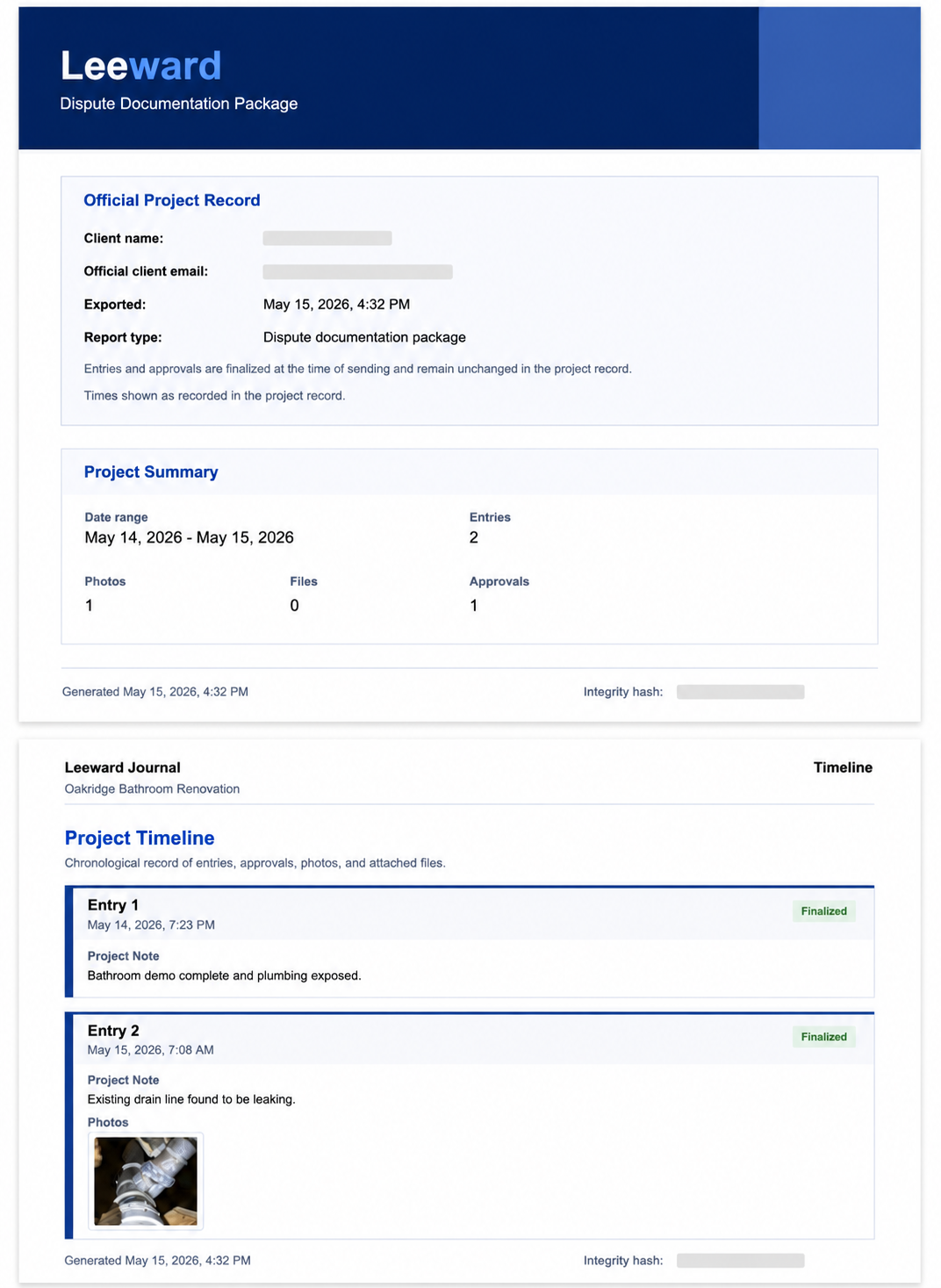Select the Official Project Record heading

[x=172, y=200]
